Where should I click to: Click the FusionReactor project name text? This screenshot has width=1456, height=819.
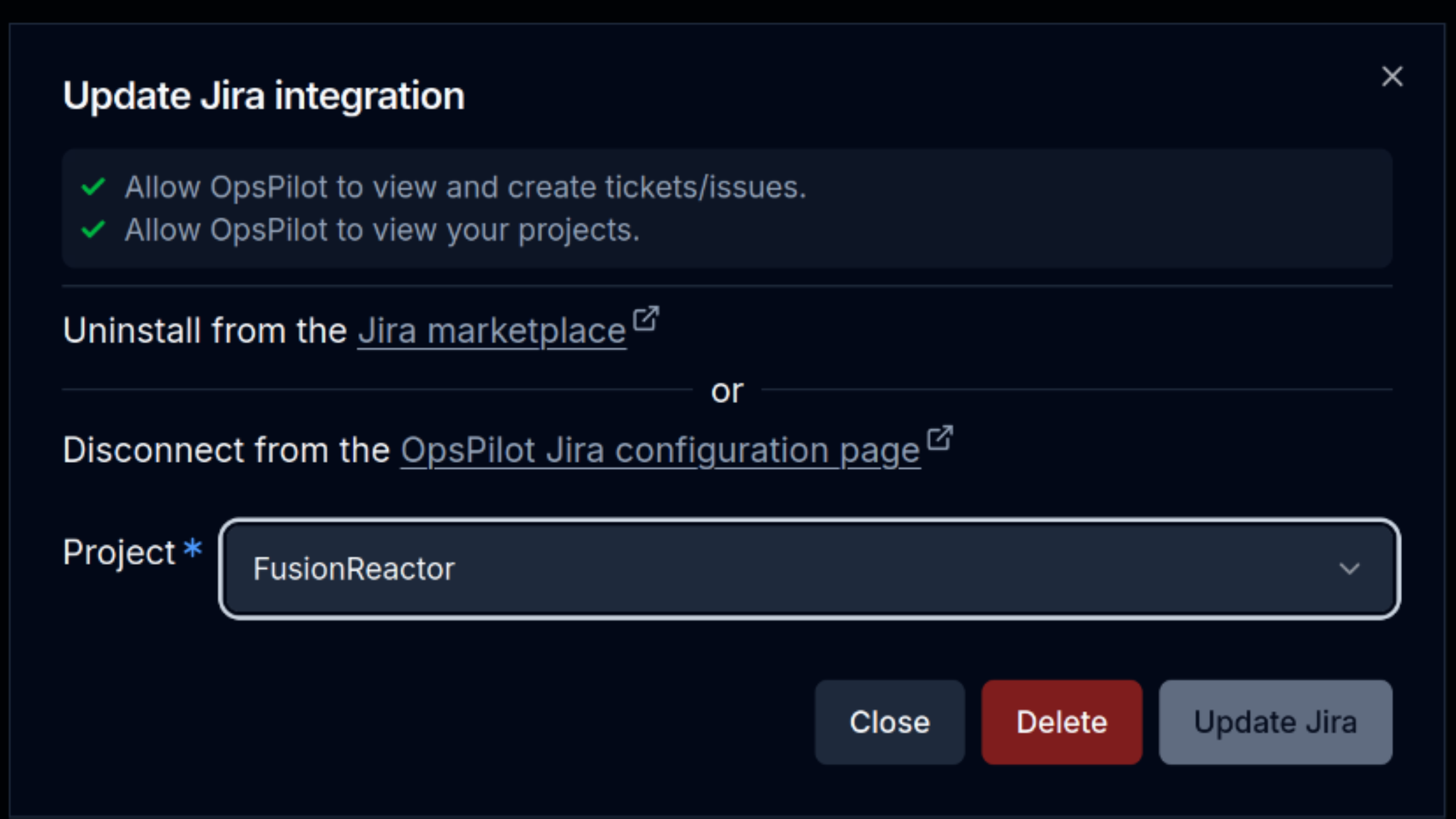click(x=354, y=568)
